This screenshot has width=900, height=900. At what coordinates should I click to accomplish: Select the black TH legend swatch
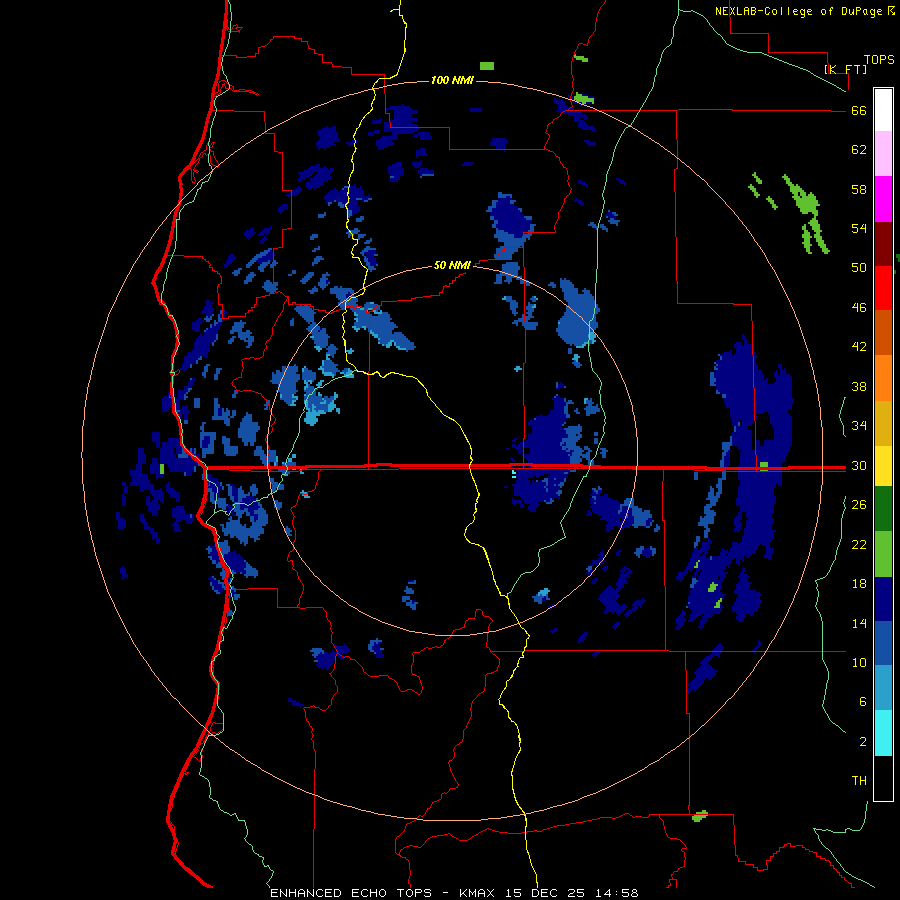pos(883,778)
